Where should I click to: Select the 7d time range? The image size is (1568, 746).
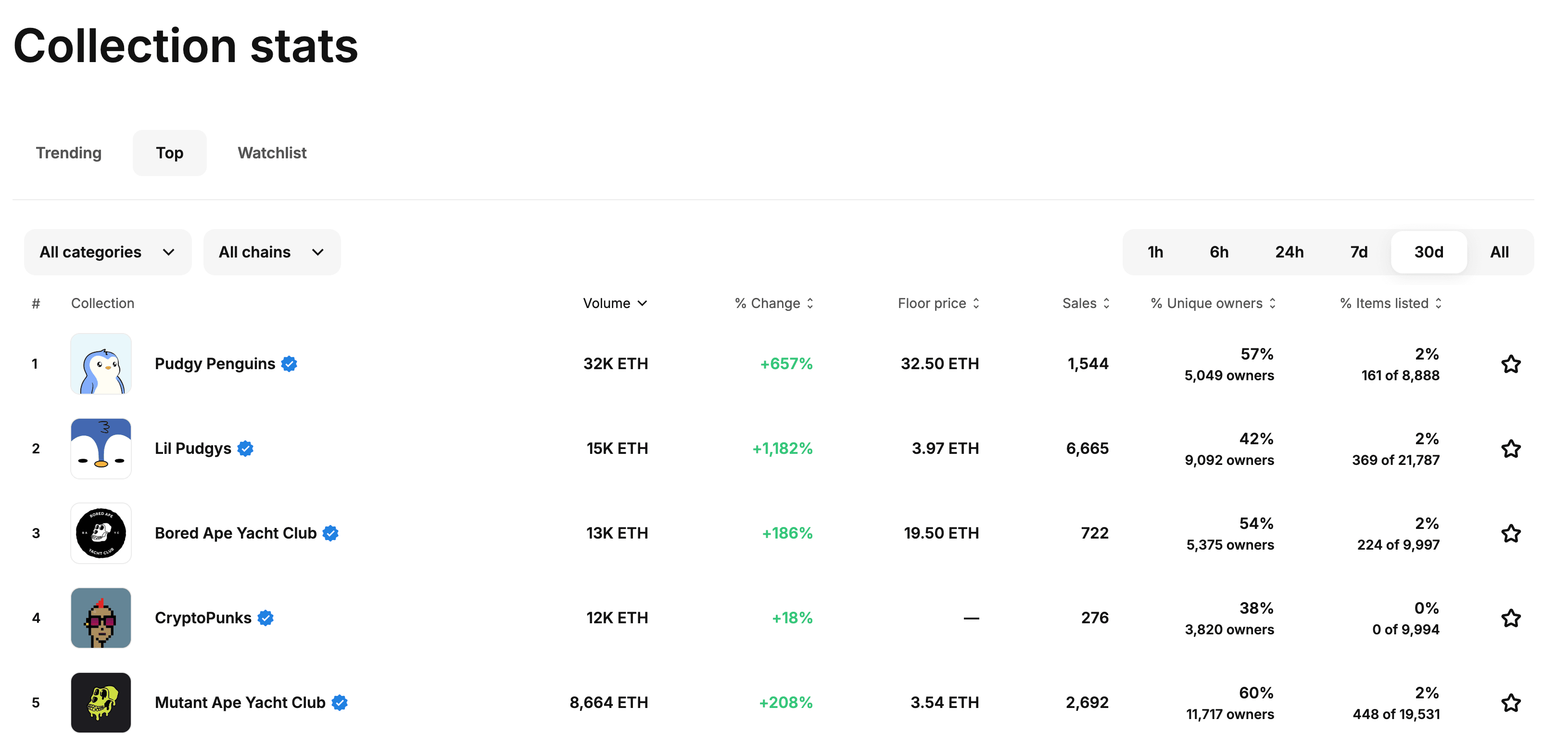point(1359,252)
